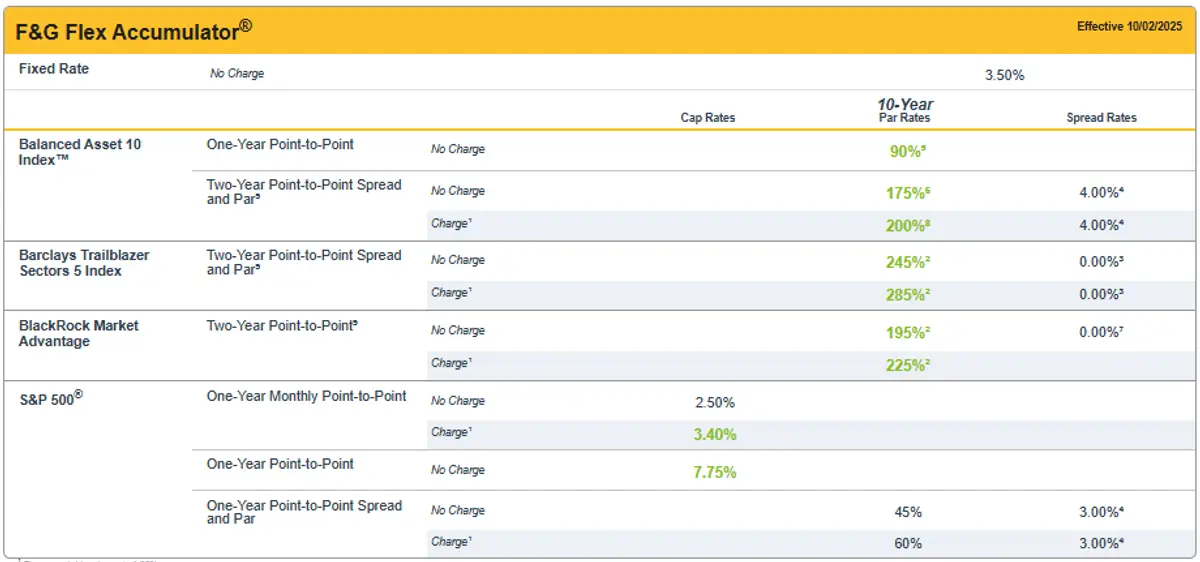Image resolution: width=1200 pixels, height=562 pixels.
Task: Click the F&G Flex Accumulator title
Action: [x=134, y=31]
